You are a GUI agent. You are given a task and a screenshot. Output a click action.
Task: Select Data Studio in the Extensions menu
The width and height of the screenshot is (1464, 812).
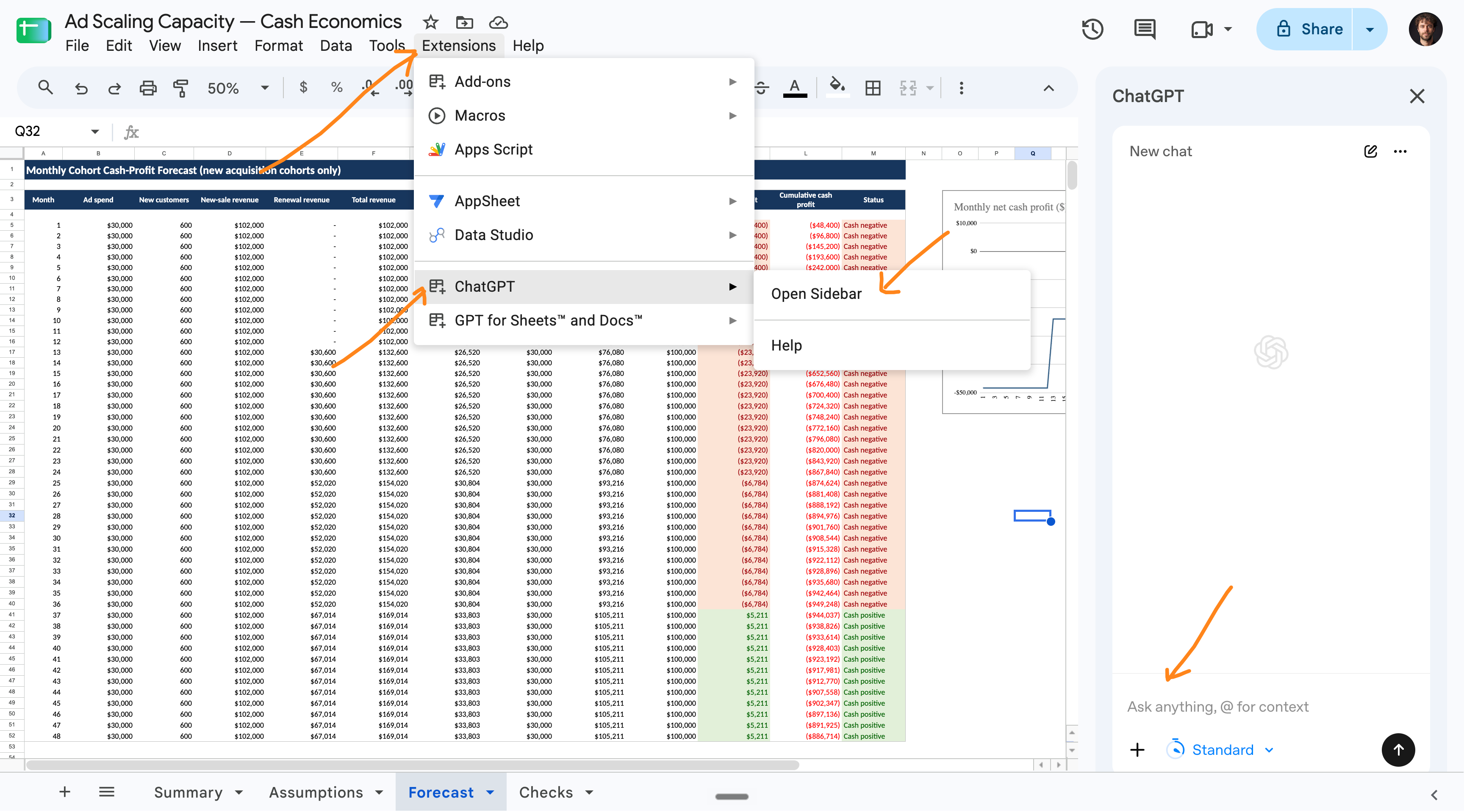[x=584, y=235]
